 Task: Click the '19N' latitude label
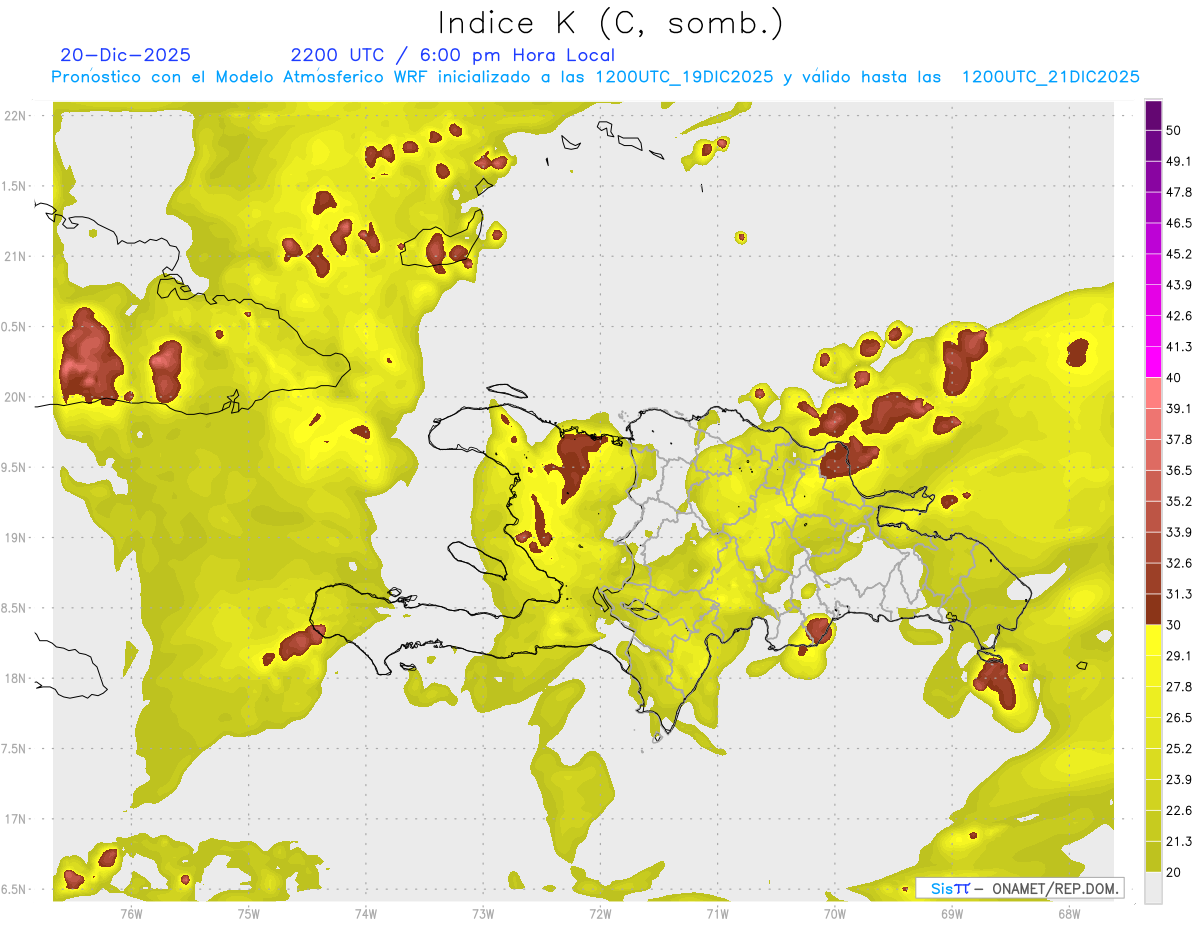17,537
